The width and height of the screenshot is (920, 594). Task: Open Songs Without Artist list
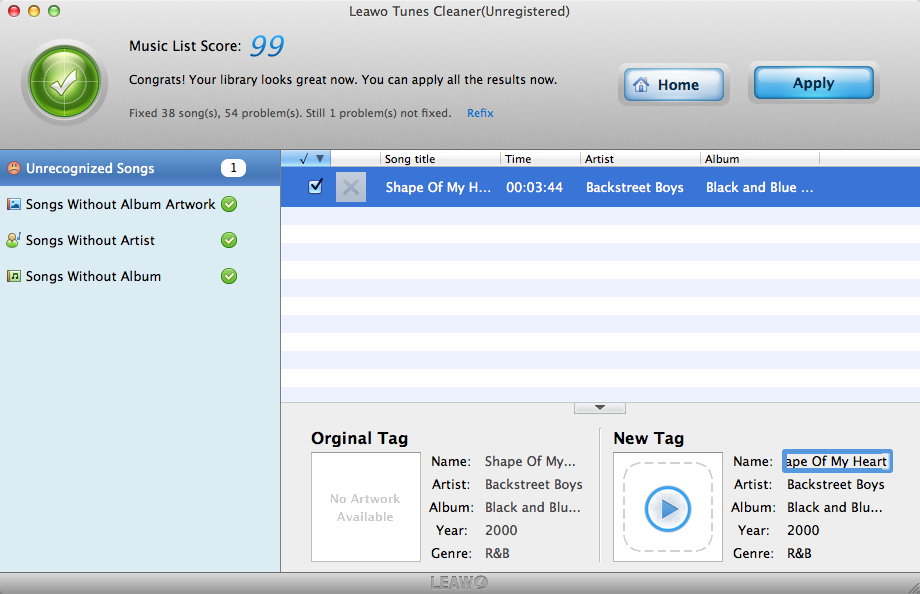pos(140,240)
